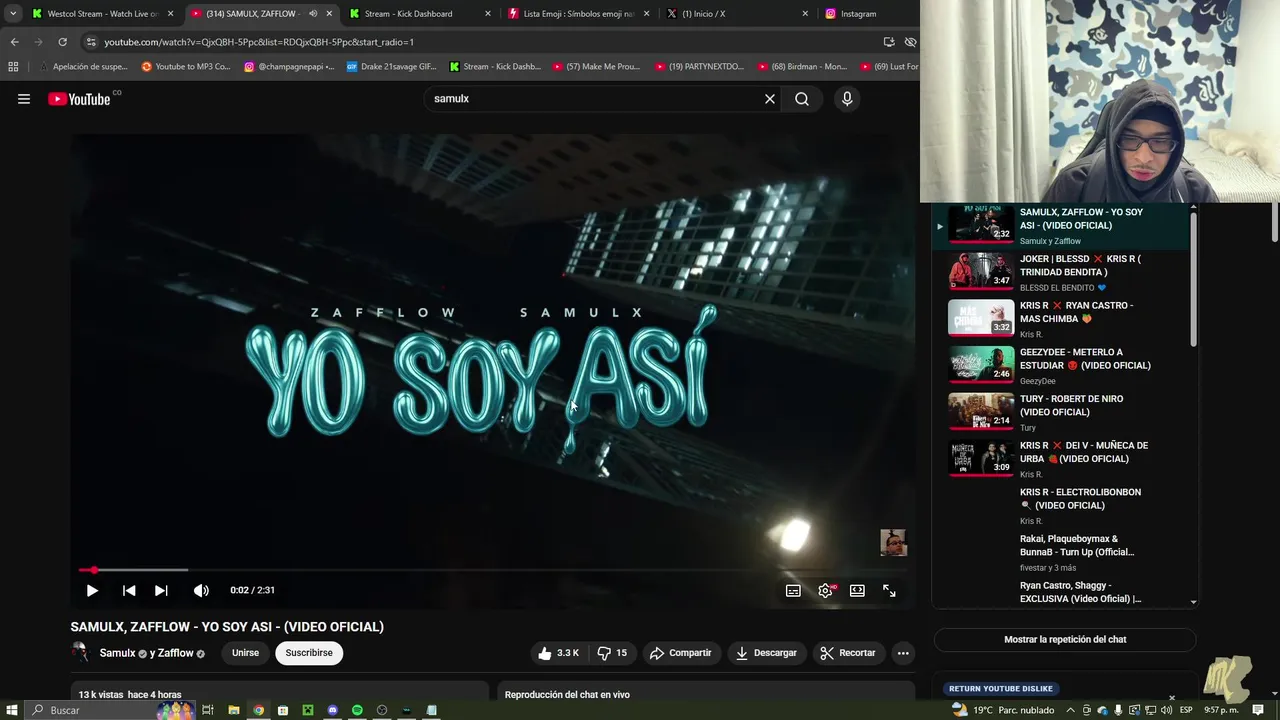
Task: Open the Samulx channel name link
Action: point(117,653)
